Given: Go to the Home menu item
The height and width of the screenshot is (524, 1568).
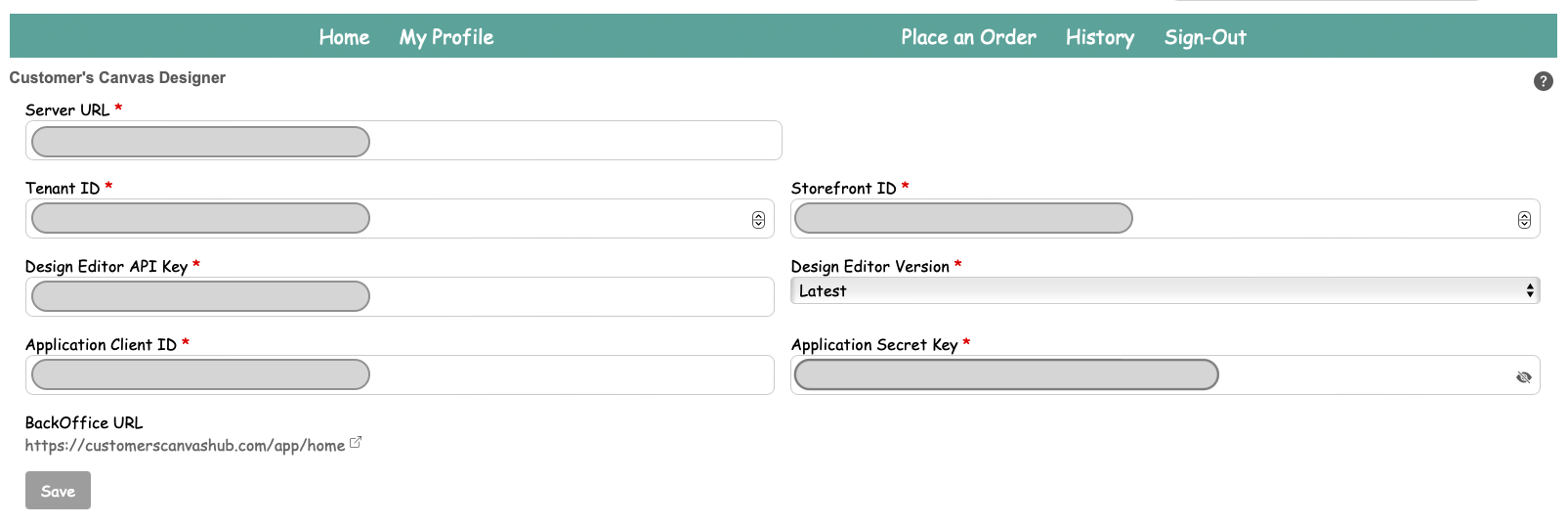Looking at the screenshot, I should coord(344,37).
